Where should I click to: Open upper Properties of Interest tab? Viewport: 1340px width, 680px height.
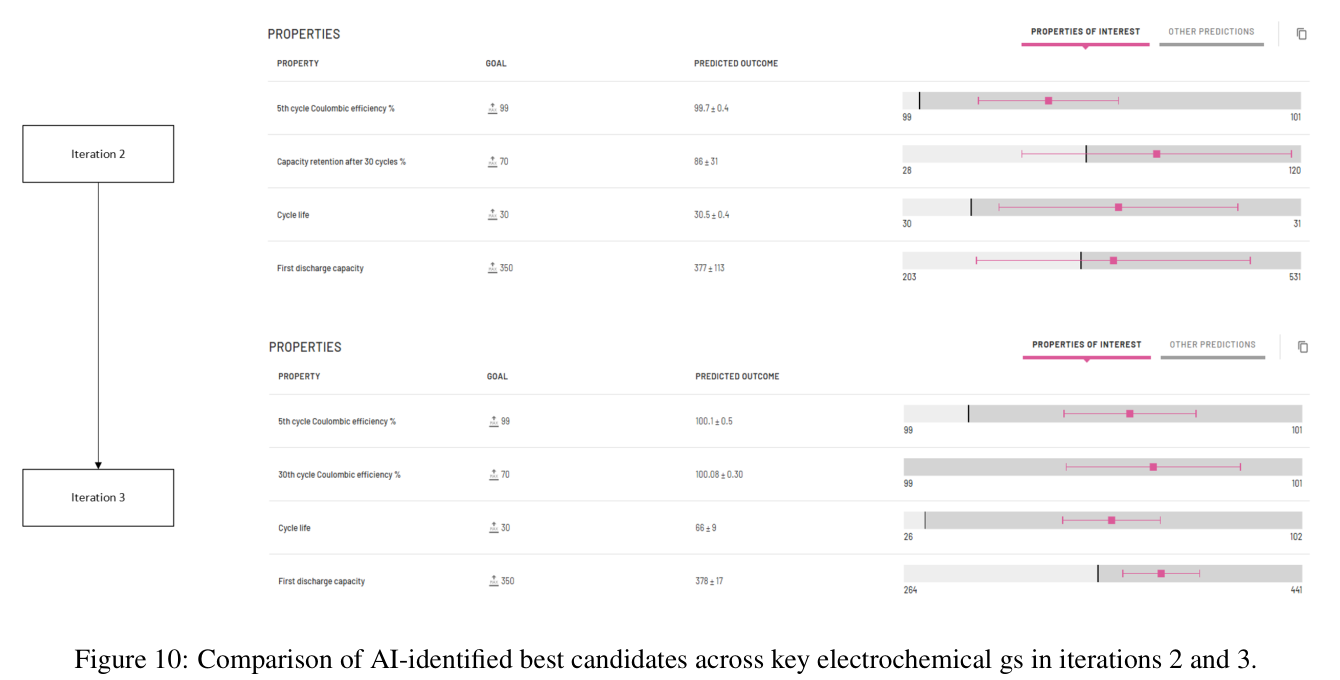[1085, 32]
